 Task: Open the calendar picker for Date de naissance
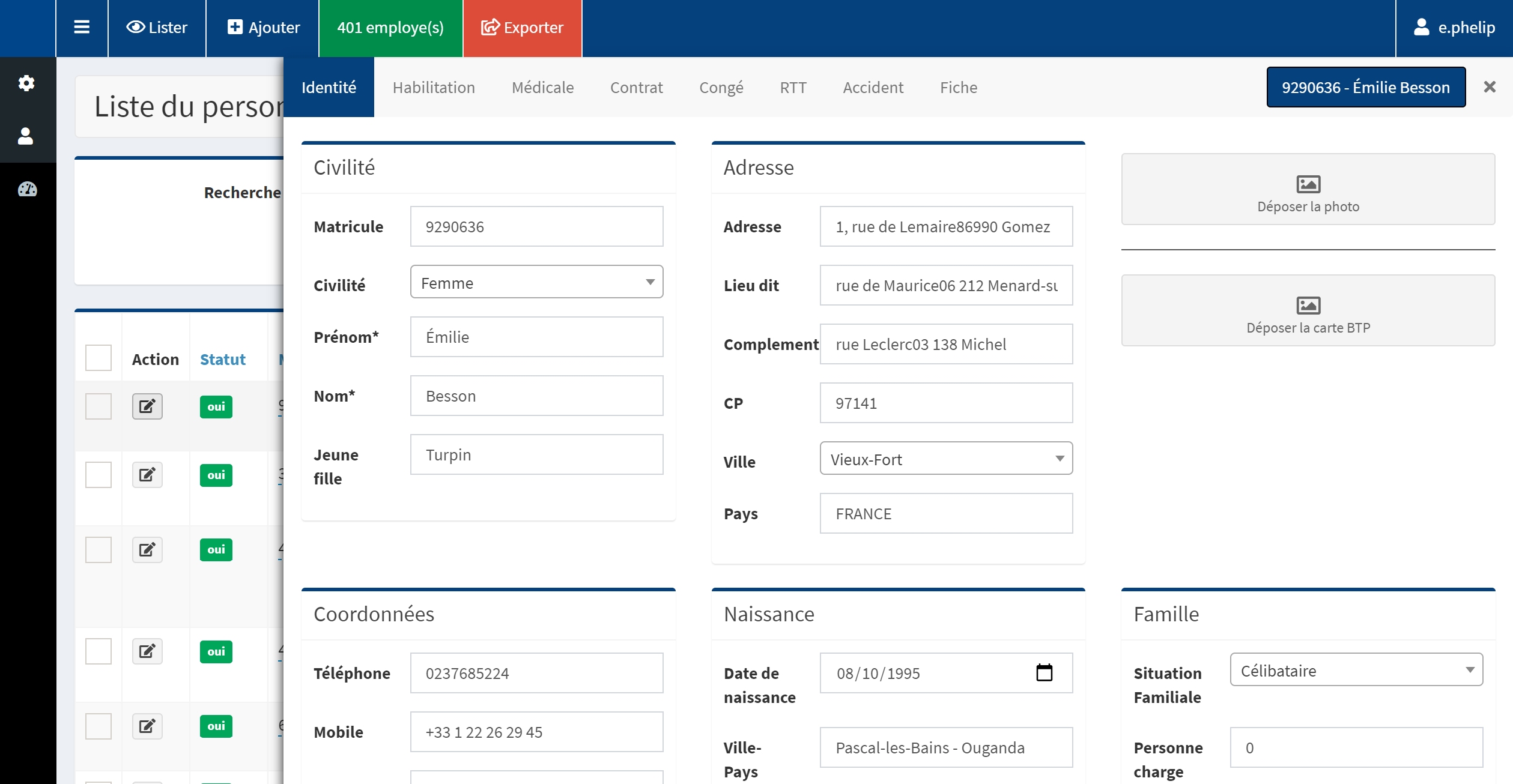(1045, 672)
